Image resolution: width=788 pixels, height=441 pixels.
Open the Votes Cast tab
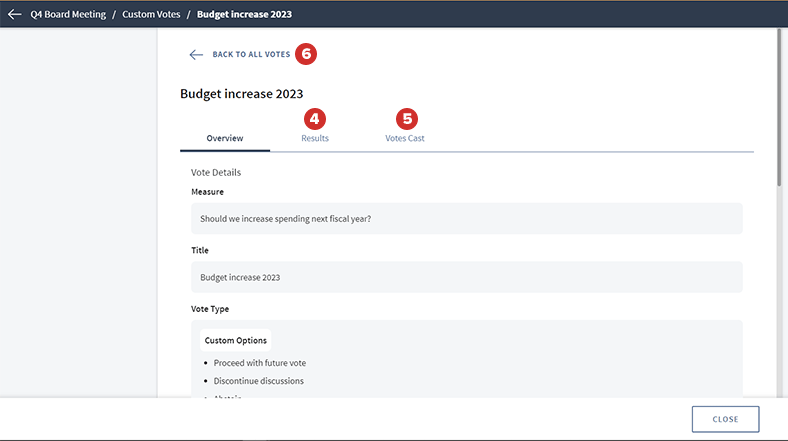tap(405, 138)
